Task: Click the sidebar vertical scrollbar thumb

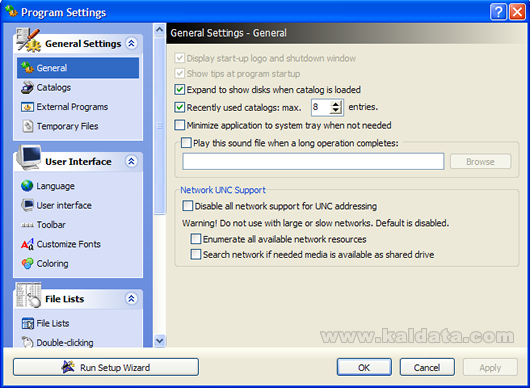Action: [160, 126]
